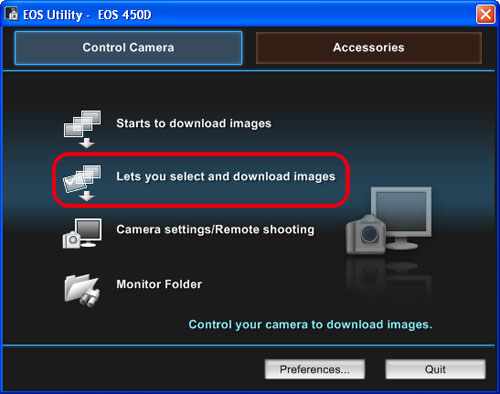This screenshot has height=394, width=500.
Task: Click the EOS Utility app icon in title bar
Action: pos(12,14)
